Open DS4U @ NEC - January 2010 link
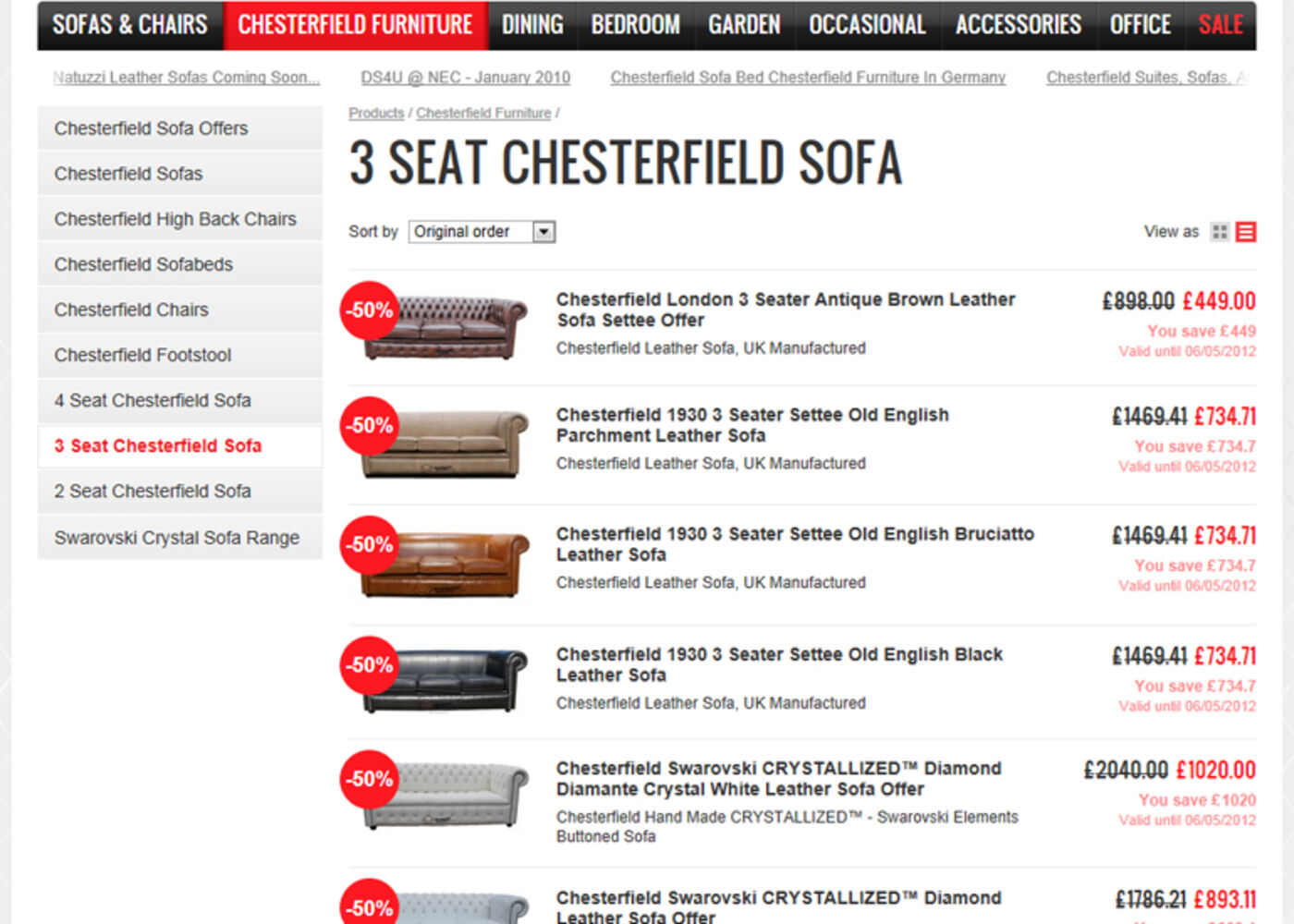 (465, 78)
